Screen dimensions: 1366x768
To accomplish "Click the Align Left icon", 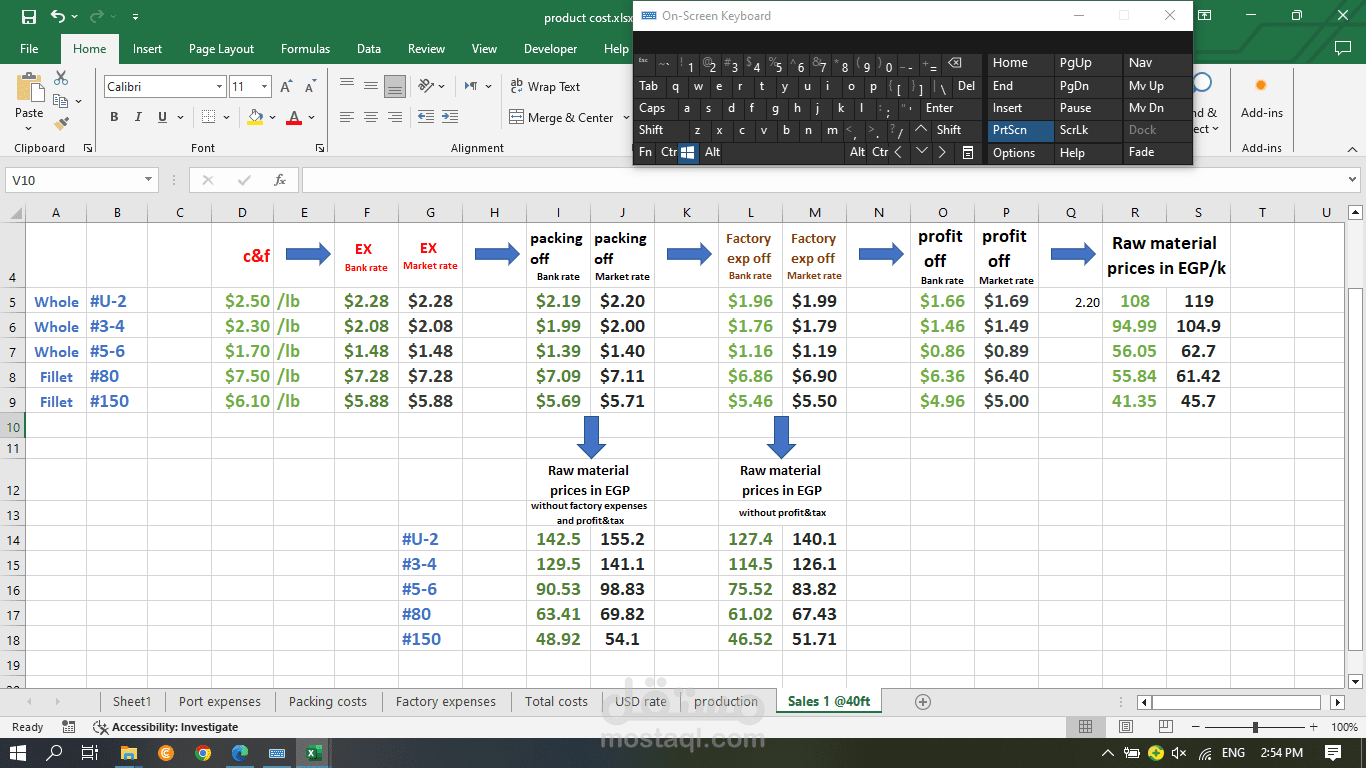I will pyautogui.click(x=347, y=117).
